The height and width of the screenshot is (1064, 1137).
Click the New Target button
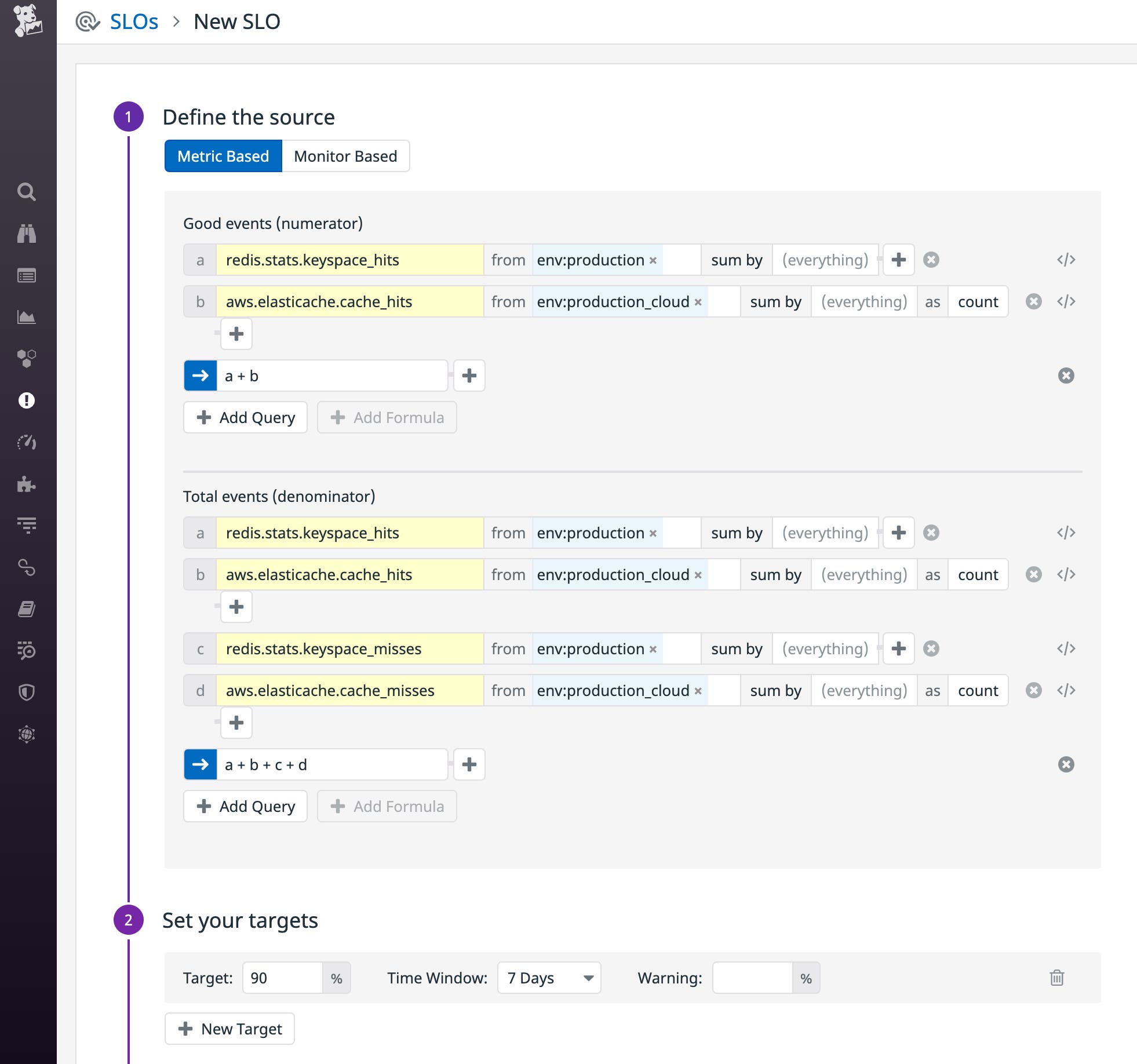click(x=229, y=1029)
